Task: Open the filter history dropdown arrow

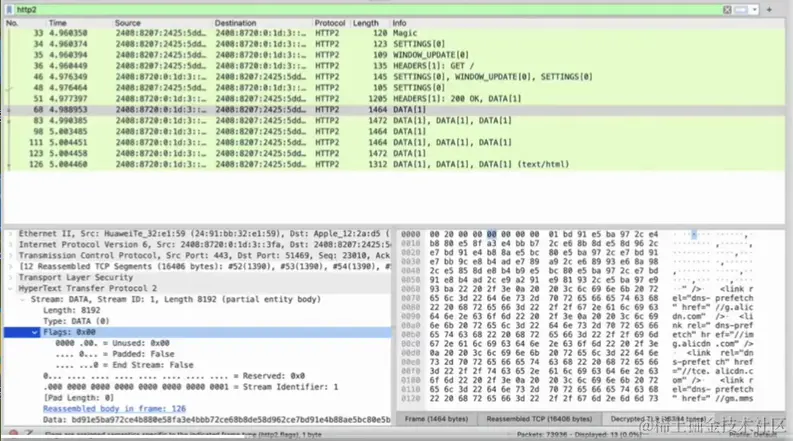Action: coord(754,10)
